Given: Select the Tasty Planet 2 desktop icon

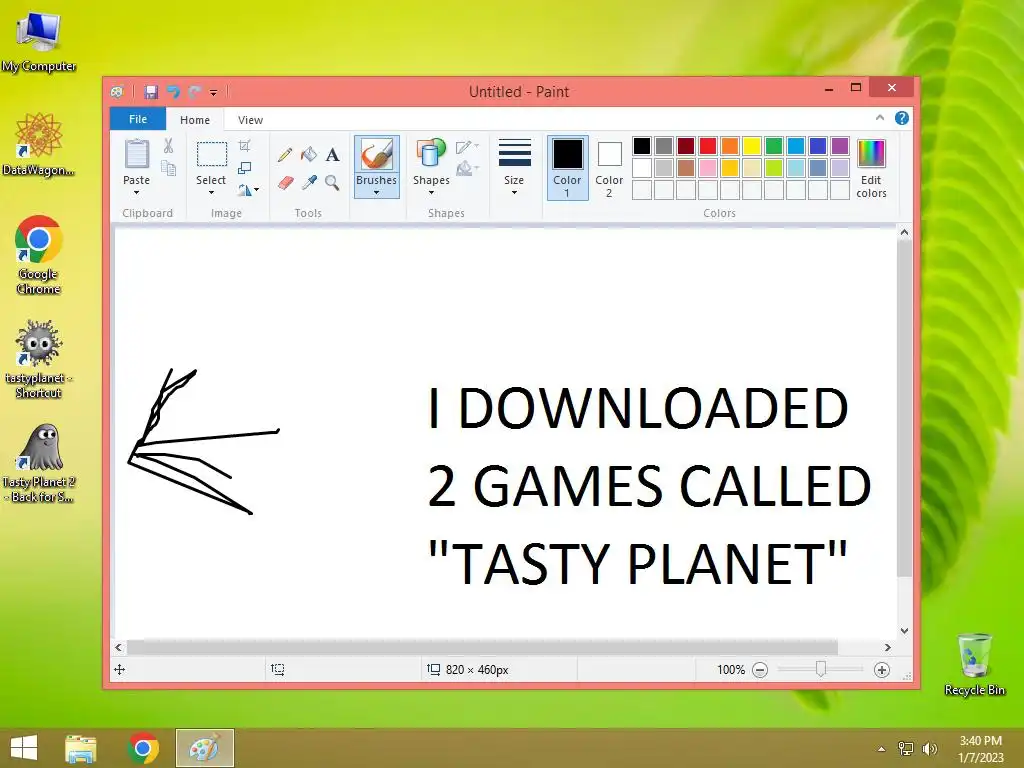Looking at the screenshot, I should point(39,463).
